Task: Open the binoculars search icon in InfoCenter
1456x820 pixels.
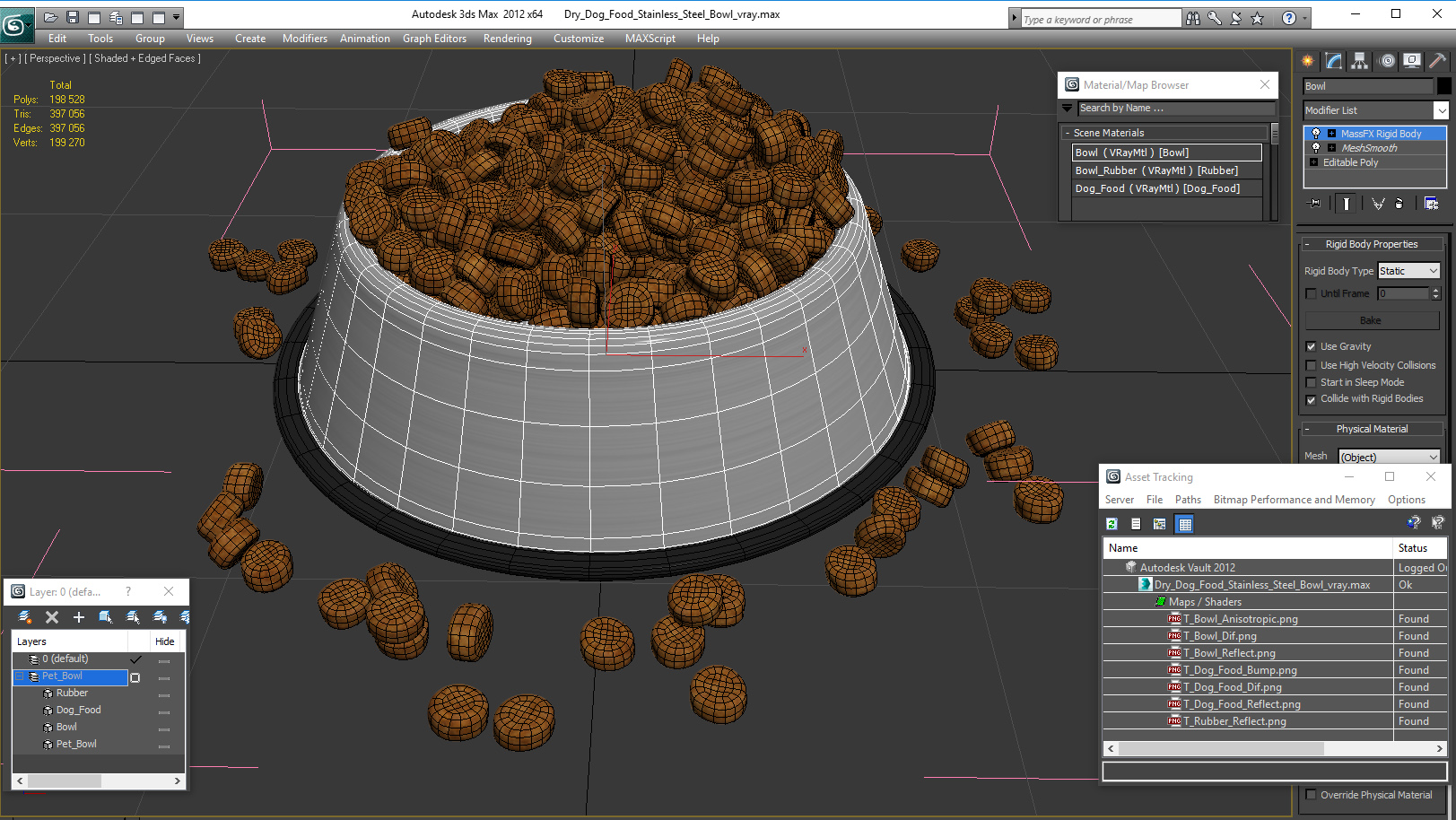Action: pyautogui.click(x=1192, y=18)
